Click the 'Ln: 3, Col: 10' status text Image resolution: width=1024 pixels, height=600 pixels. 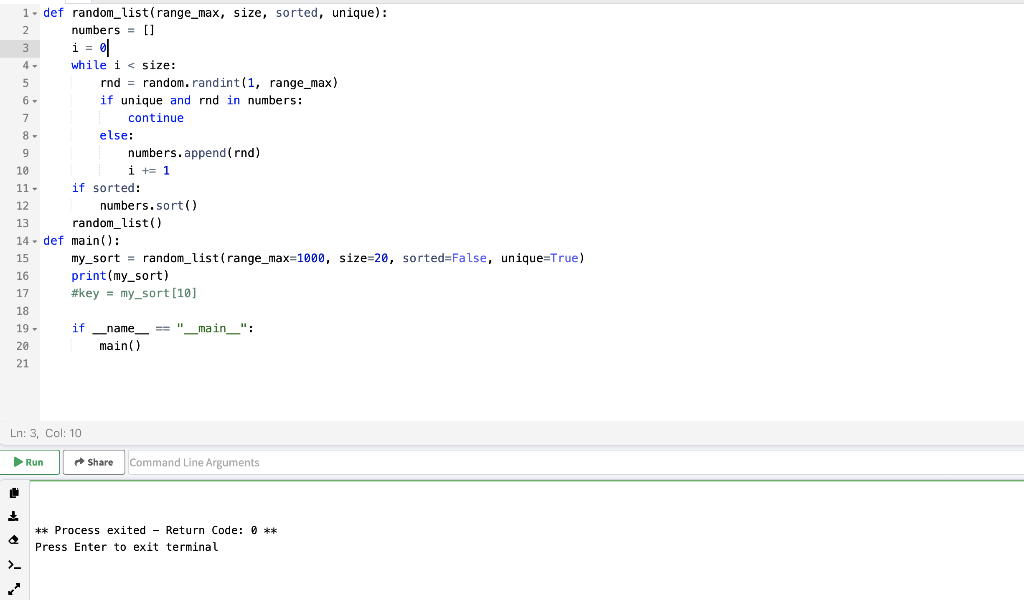coord(46,433)
